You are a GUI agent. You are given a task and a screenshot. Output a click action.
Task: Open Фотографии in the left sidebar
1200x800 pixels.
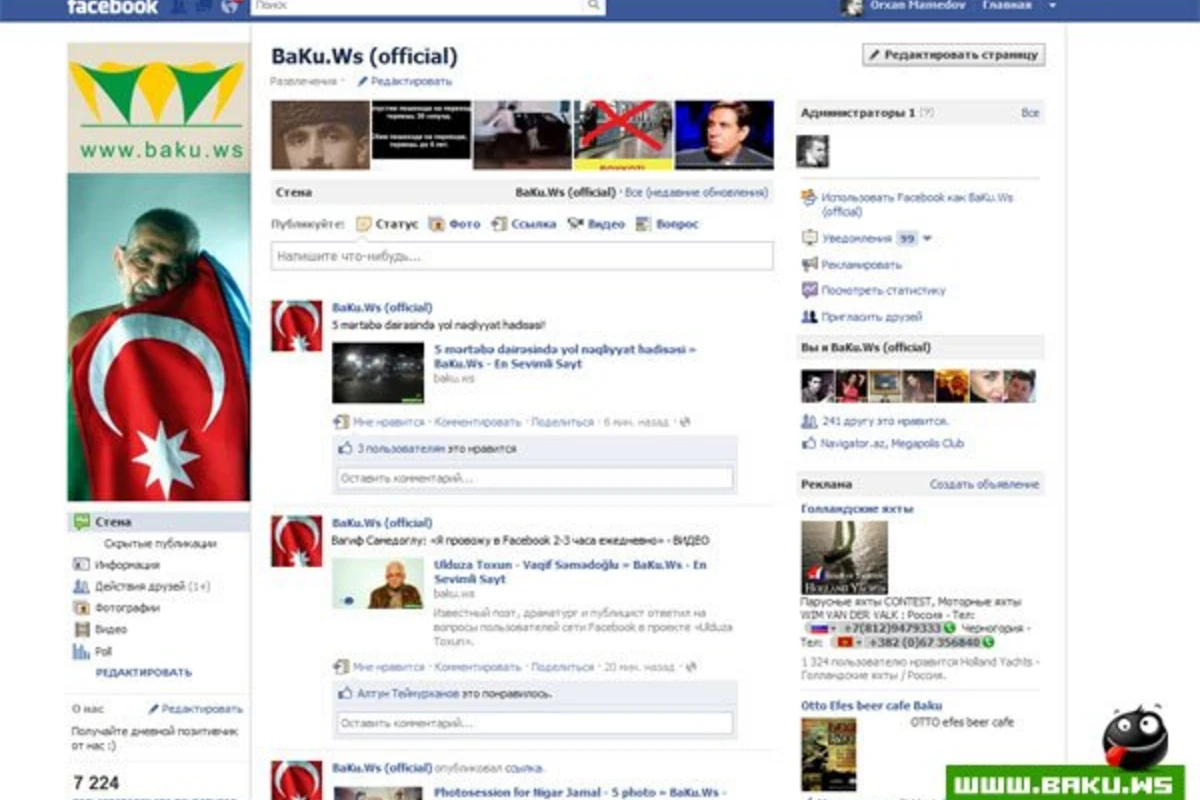coord(116,608)
